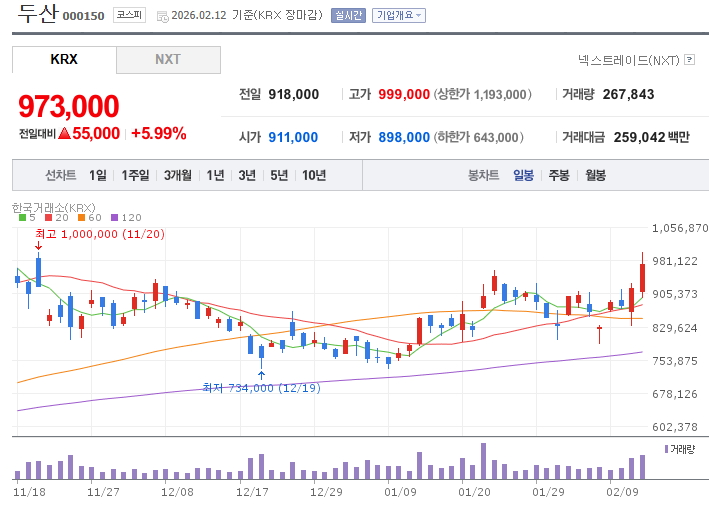Click the 두산 stock name heading
Viewport: 709px width, 505px height.
tap(38, 13)
